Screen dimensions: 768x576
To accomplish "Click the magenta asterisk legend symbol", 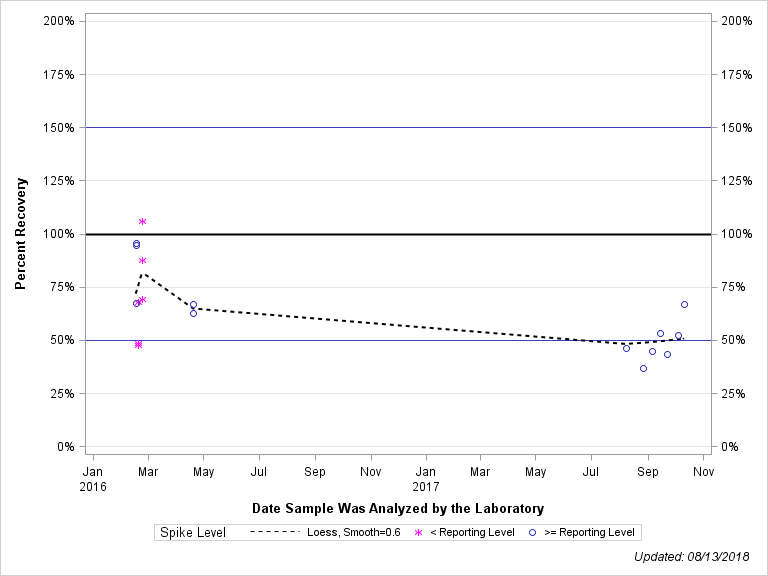I will (418, 532).
